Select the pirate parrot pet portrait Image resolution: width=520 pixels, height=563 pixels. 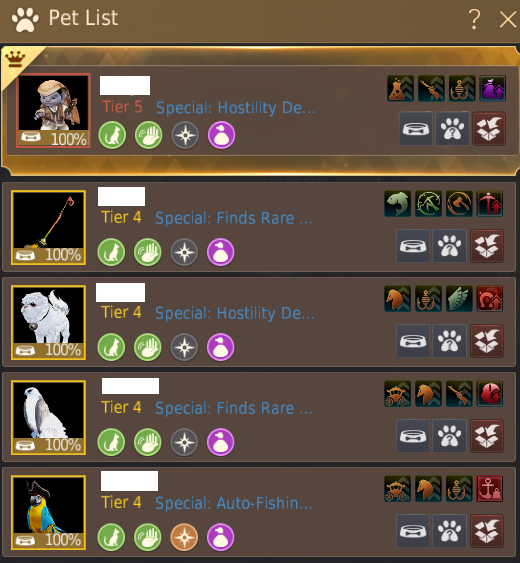click(x=48, y=513)
